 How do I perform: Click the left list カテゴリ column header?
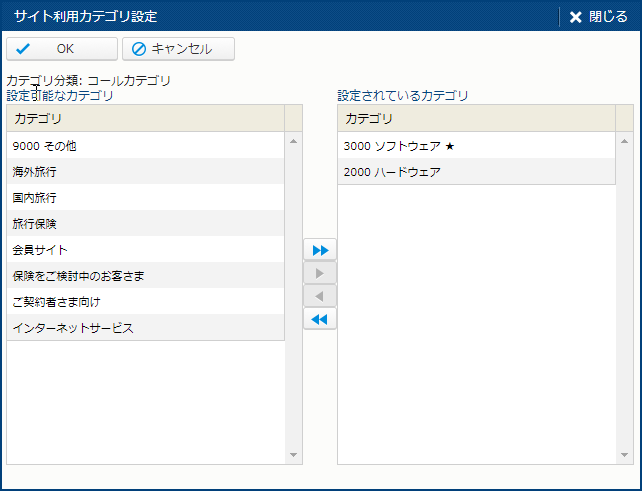(145, 119)
